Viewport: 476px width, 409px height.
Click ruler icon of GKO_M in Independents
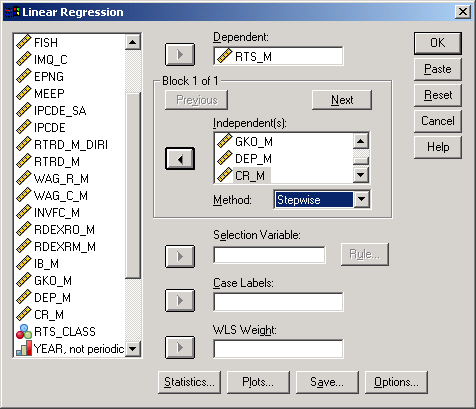tap(224, 141)
